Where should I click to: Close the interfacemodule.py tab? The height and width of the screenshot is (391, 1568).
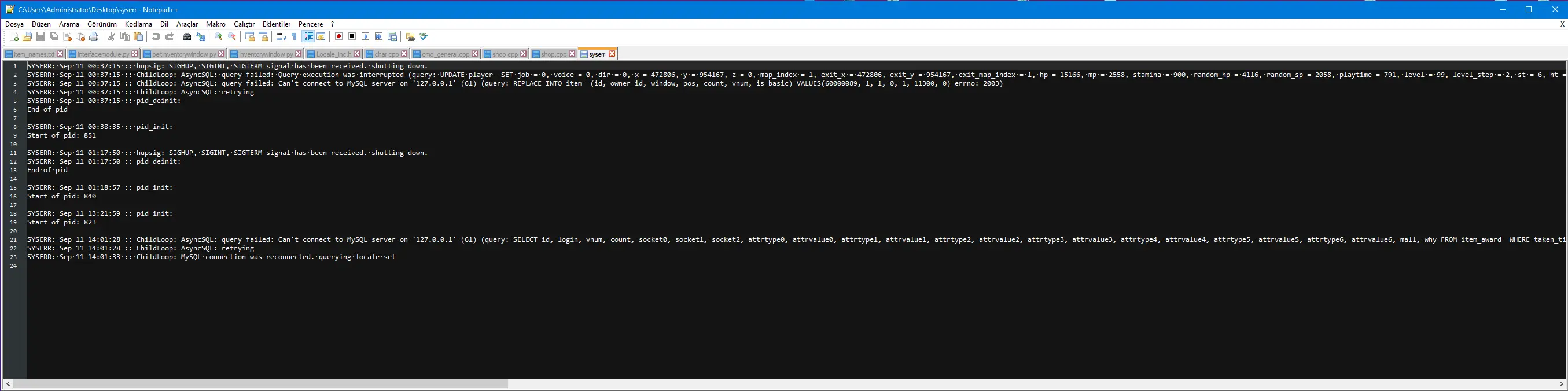[x=134, y=54]
